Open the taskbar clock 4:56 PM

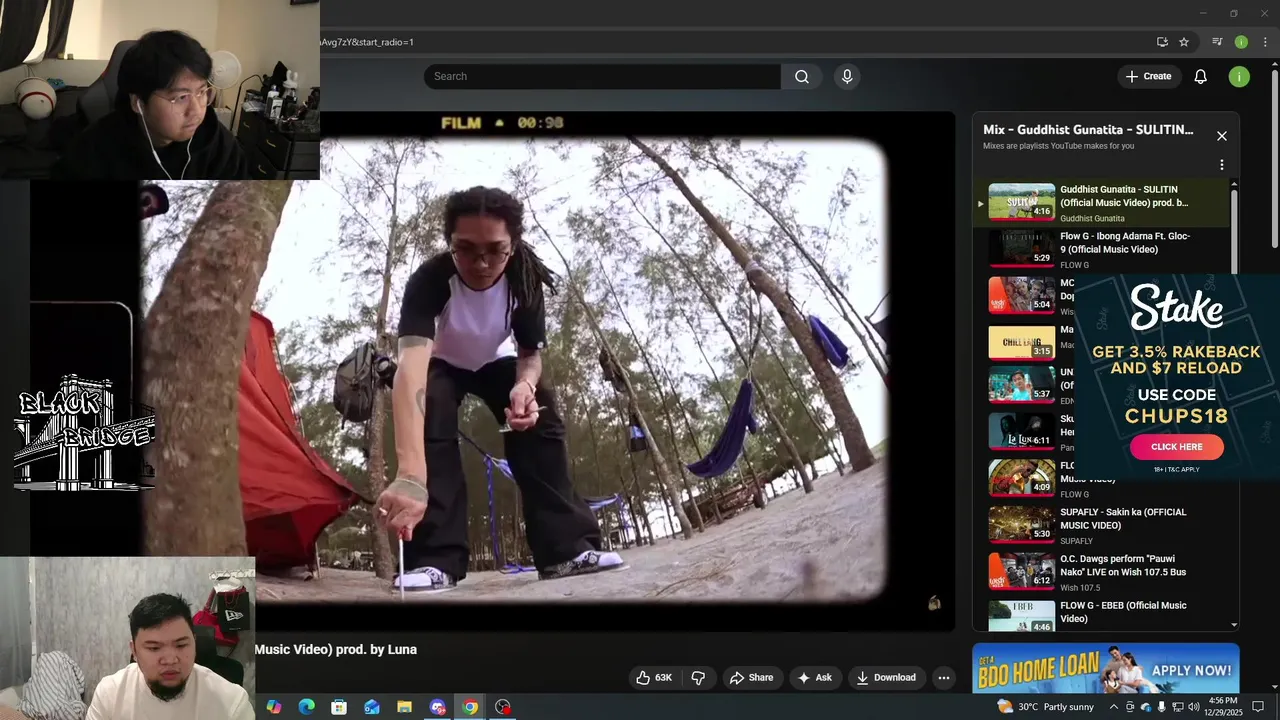click(1223, 707)
